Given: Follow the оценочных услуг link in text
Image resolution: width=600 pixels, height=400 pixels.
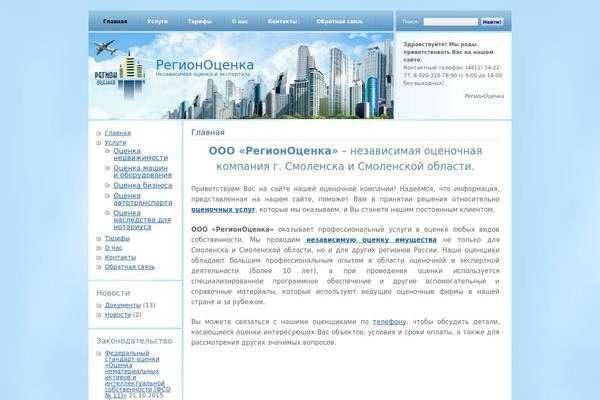Looking at the screenshot, I should [223, 209].
